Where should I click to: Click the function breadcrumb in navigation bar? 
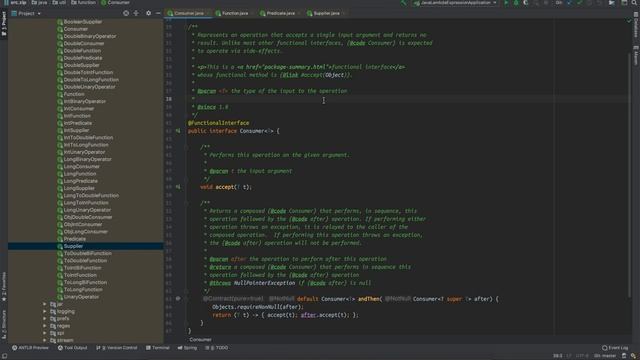[x=83, y=2]
